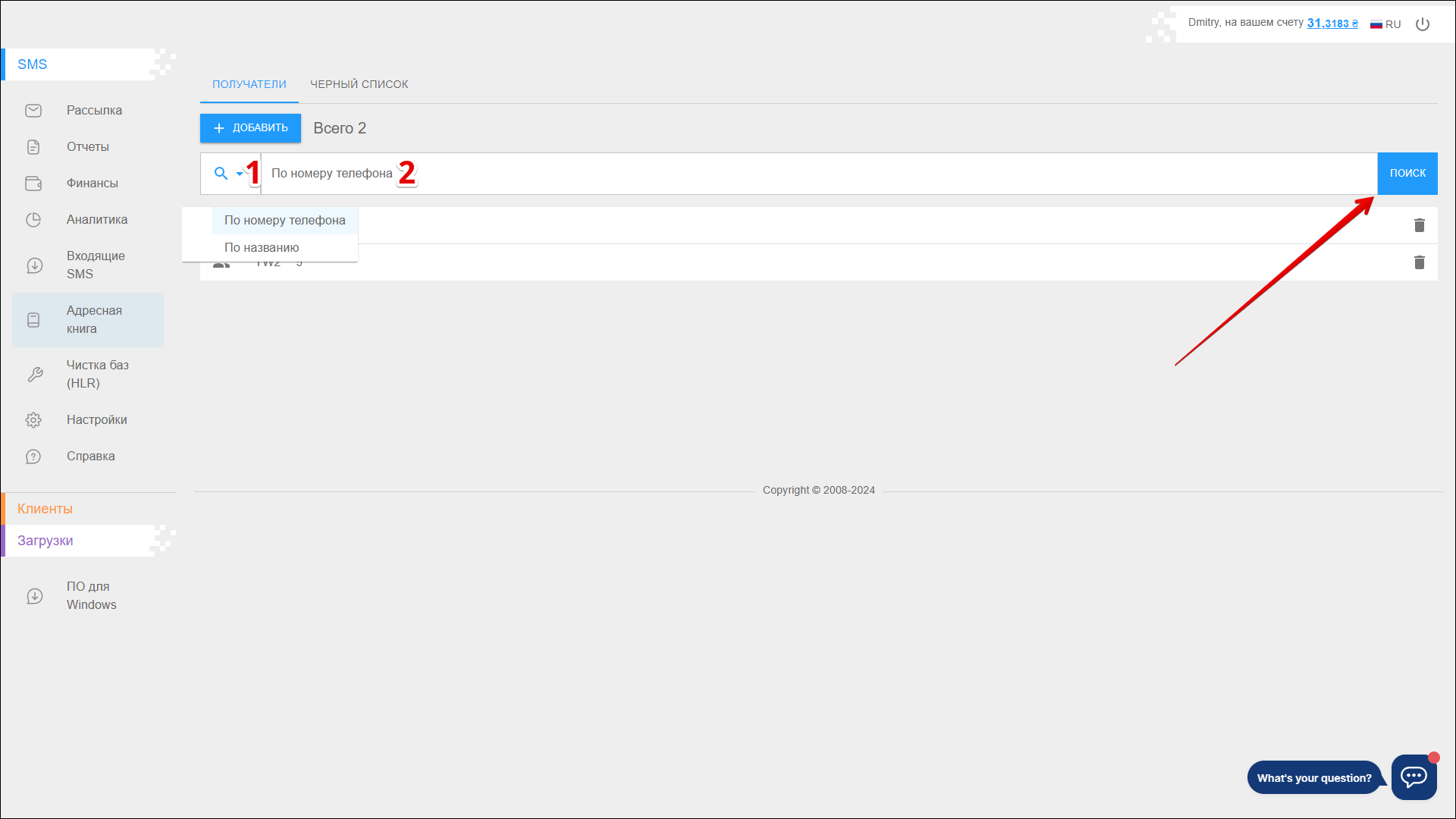Choose 'По номеру телефона' dropdown option

(284, 221)
